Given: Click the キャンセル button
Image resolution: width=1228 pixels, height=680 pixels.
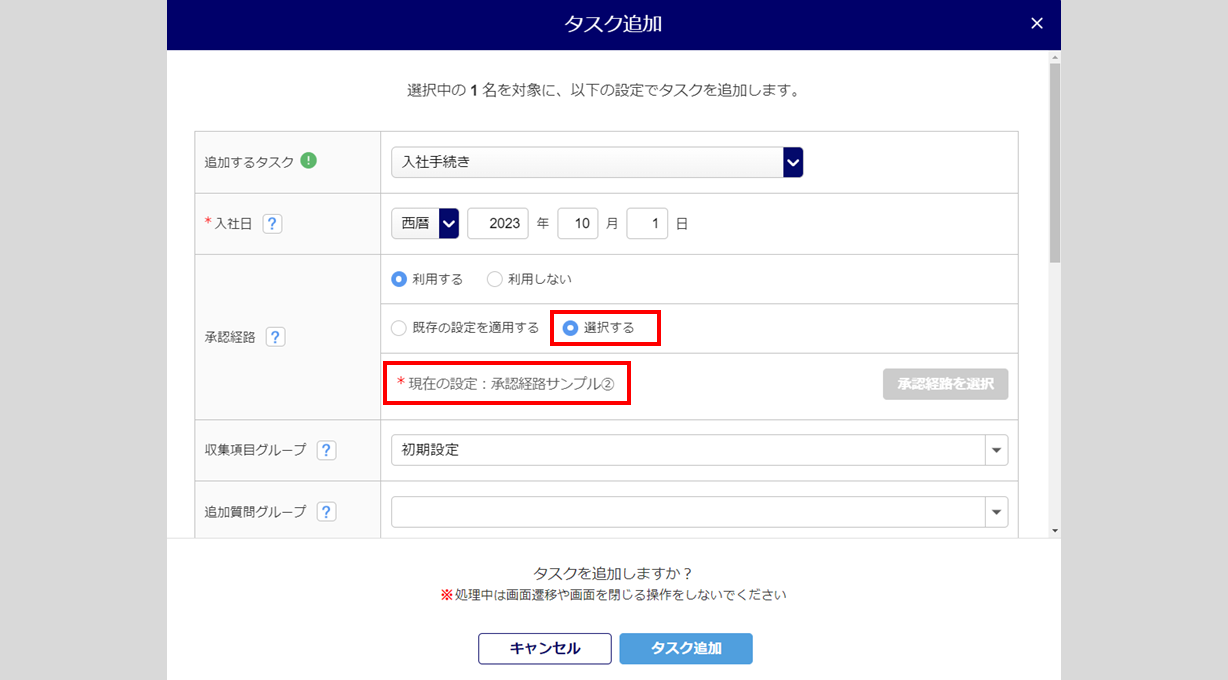Looking at the screenshot, I should (545, 648).
